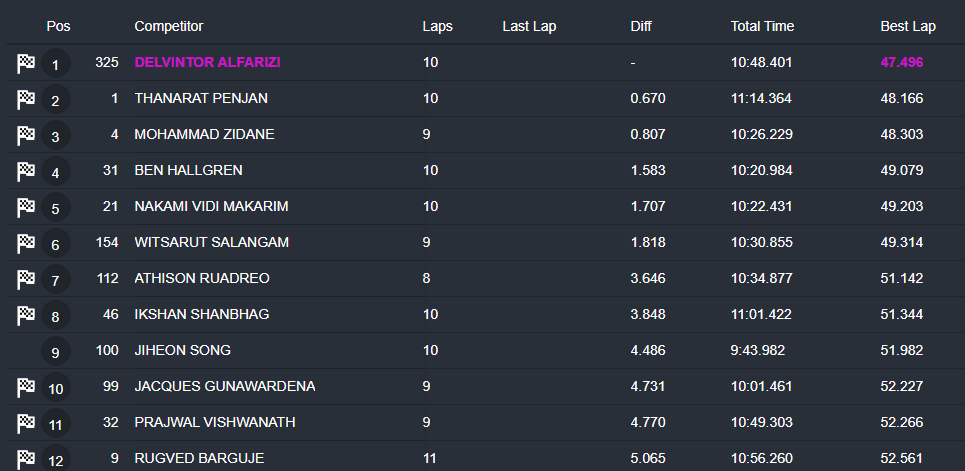Sort by Competitor column header

click(x=168, y=27)
